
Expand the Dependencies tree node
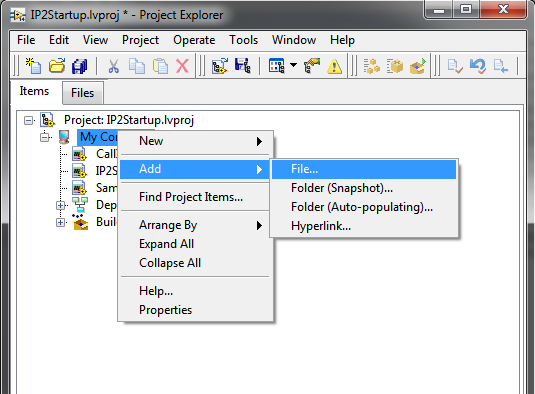60,205
